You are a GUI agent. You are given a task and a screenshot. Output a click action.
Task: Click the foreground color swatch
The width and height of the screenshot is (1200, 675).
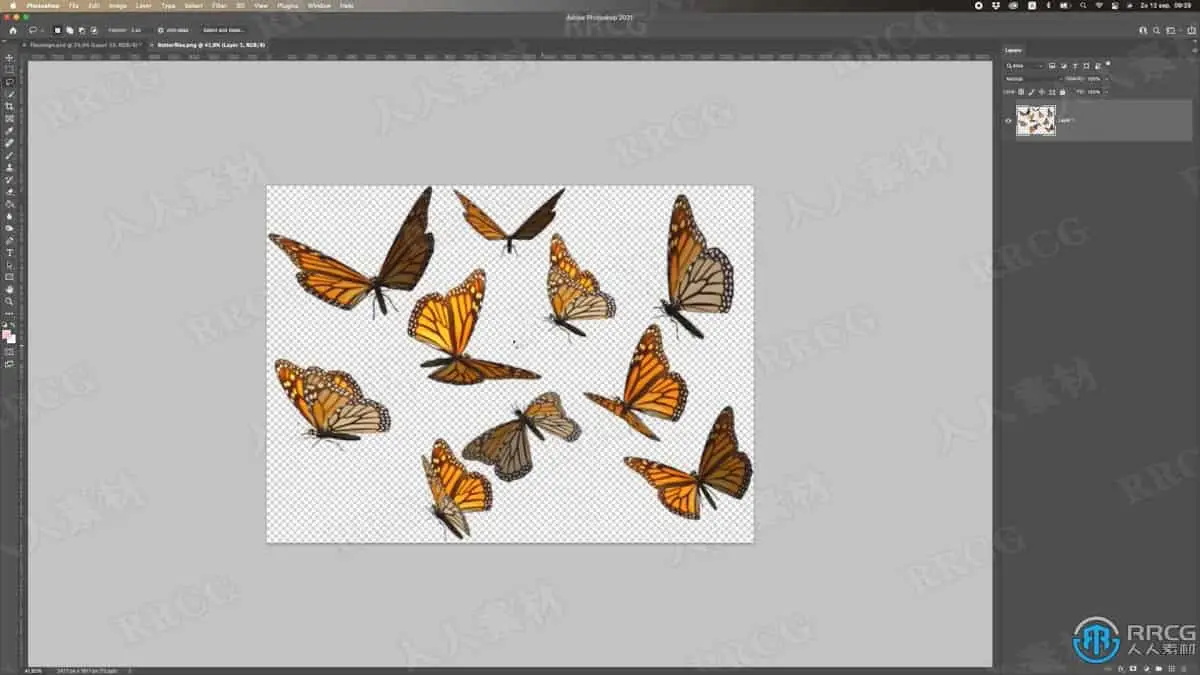[6, 333]
